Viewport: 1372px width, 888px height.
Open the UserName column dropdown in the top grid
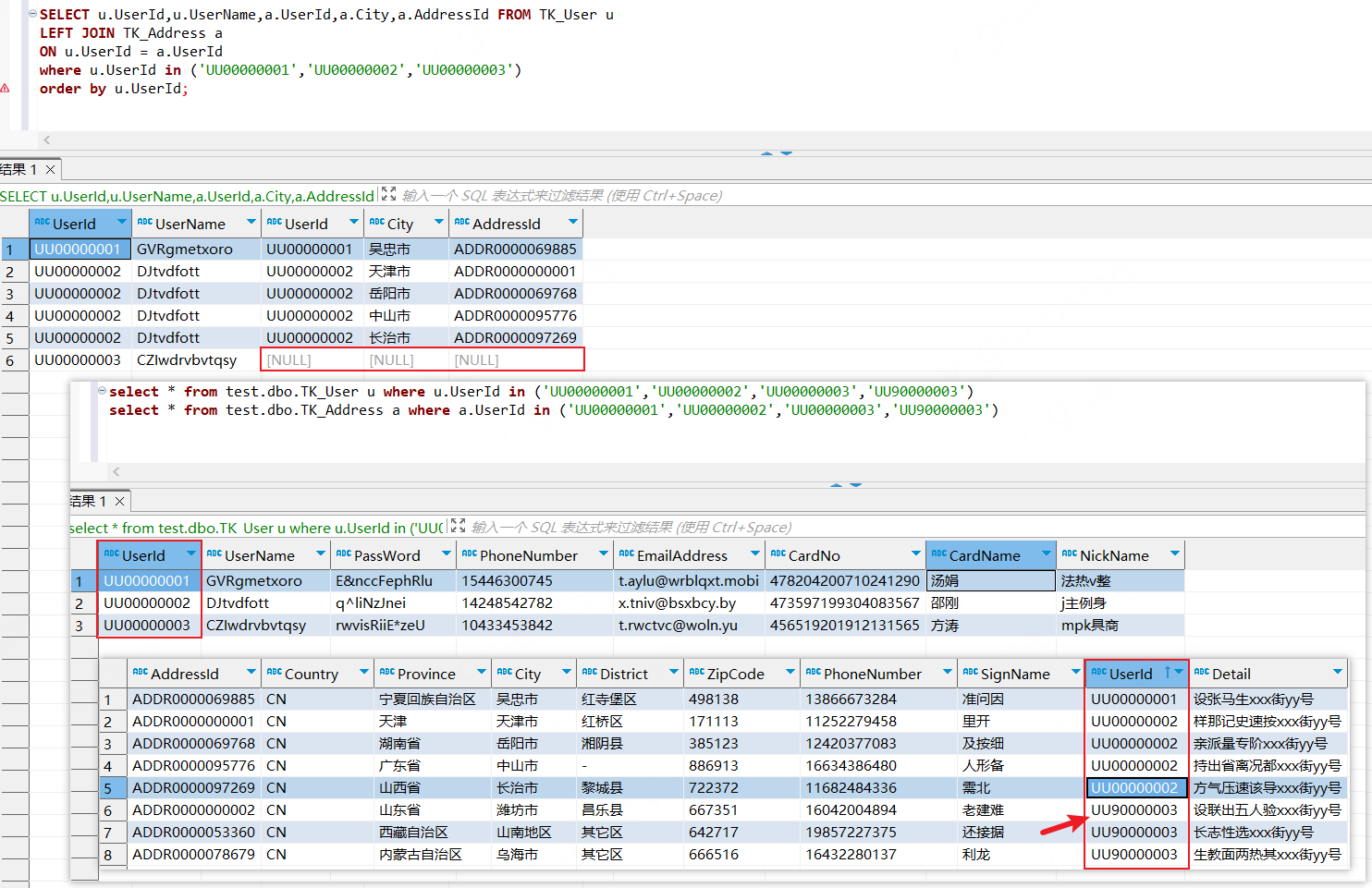pyautogui.click(x=251, y=223)
